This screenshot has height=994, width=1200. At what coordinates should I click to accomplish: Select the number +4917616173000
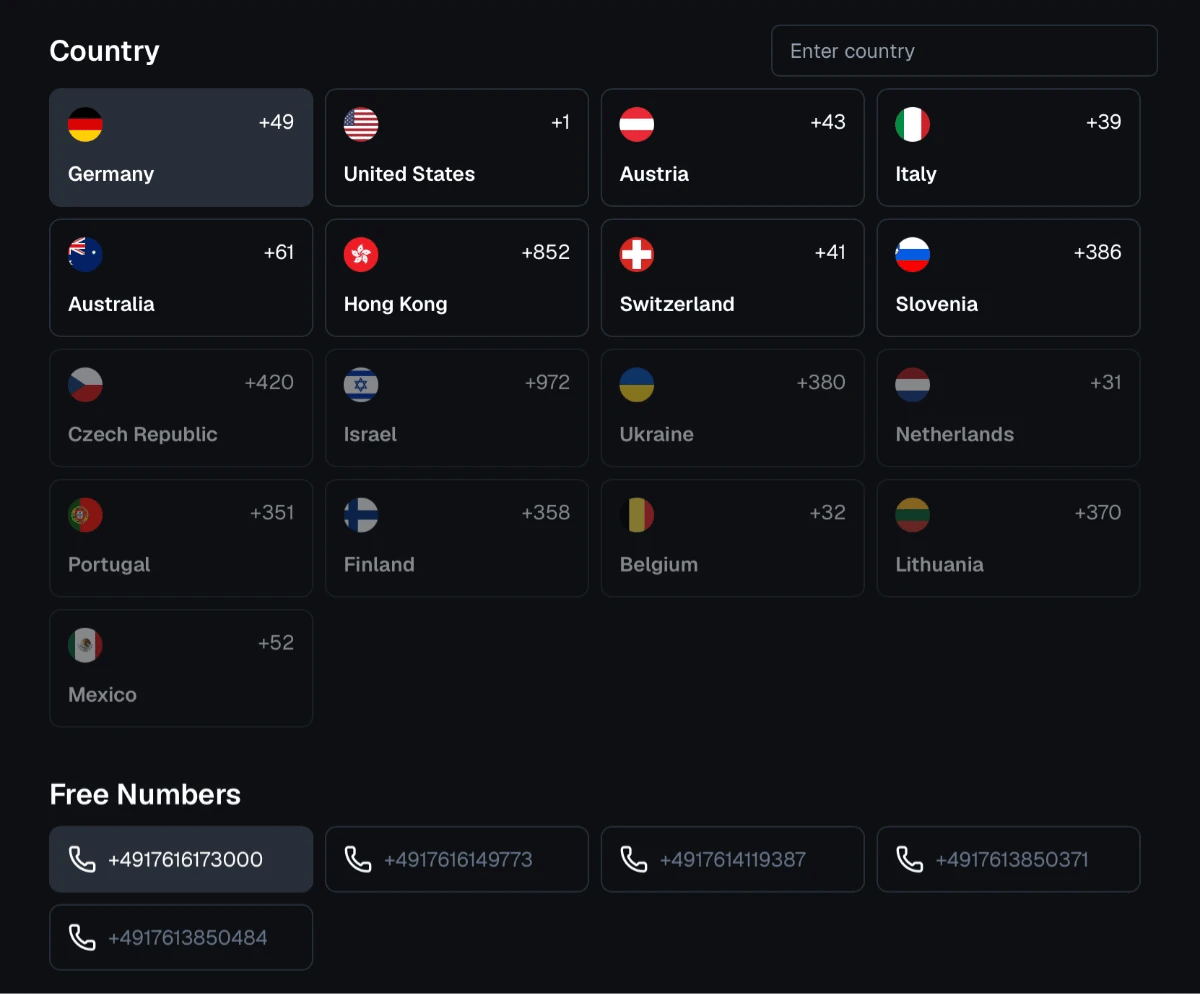tap(181, 859)
